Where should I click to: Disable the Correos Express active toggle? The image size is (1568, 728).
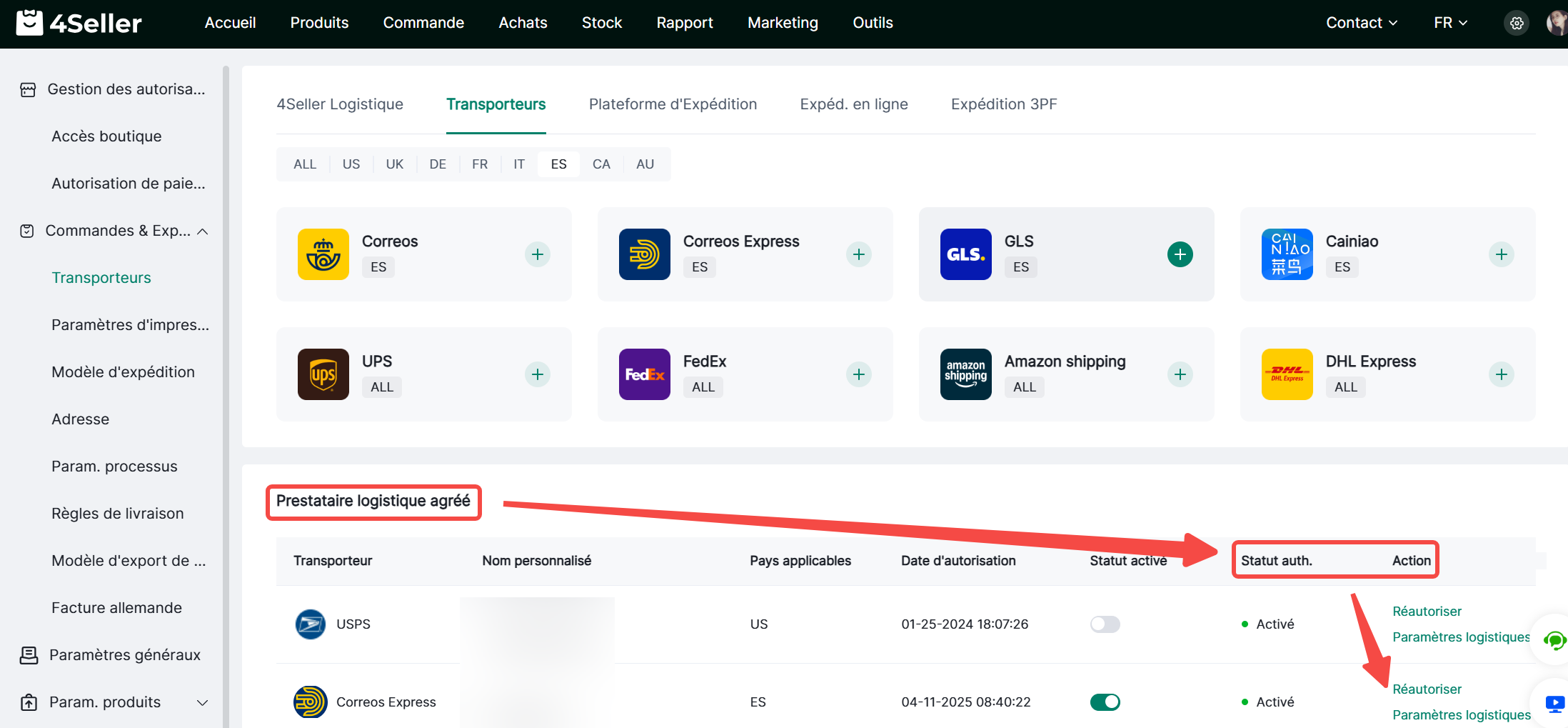pos(1105,702)
